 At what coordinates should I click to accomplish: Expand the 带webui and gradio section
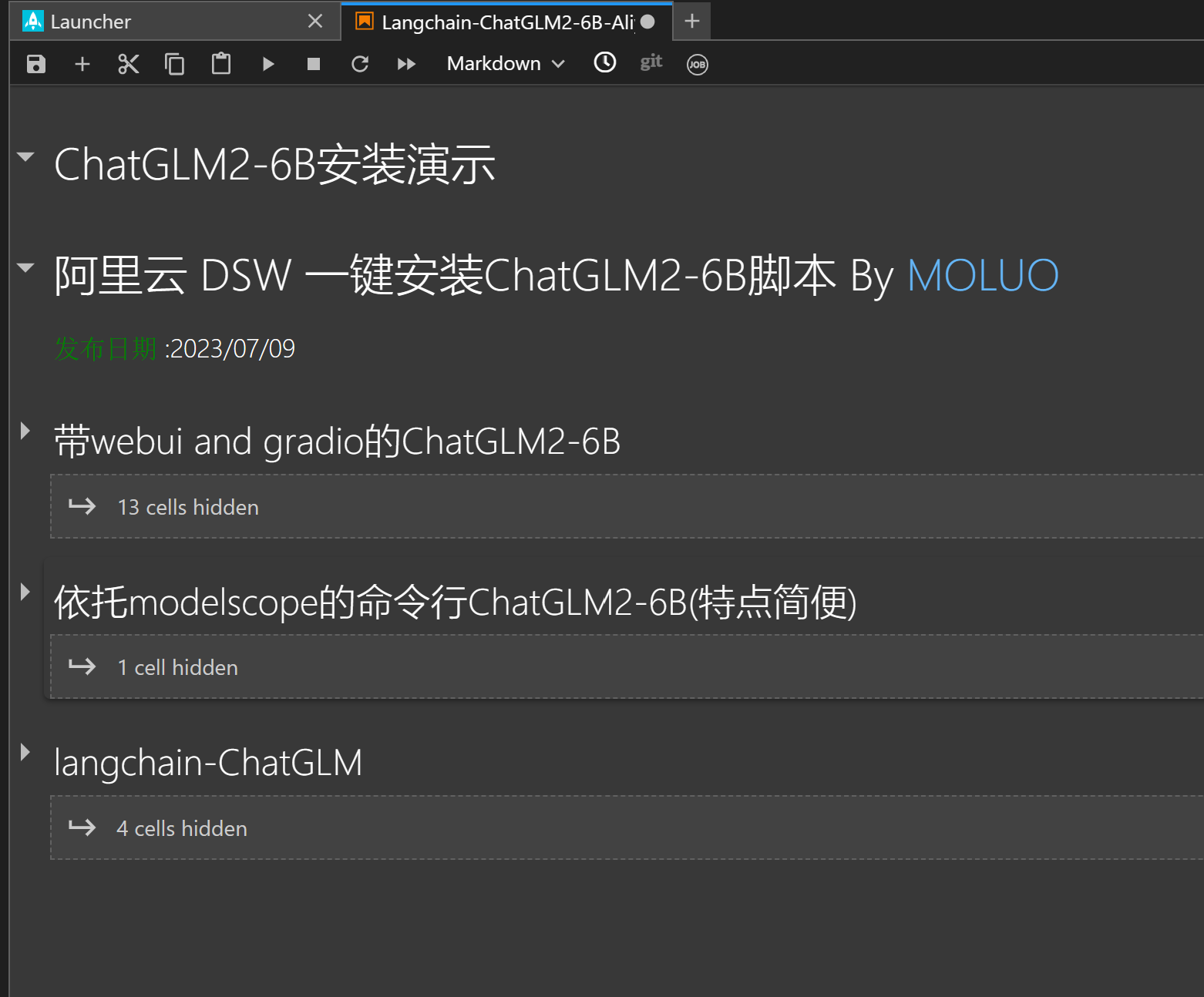tap(25, 431)
